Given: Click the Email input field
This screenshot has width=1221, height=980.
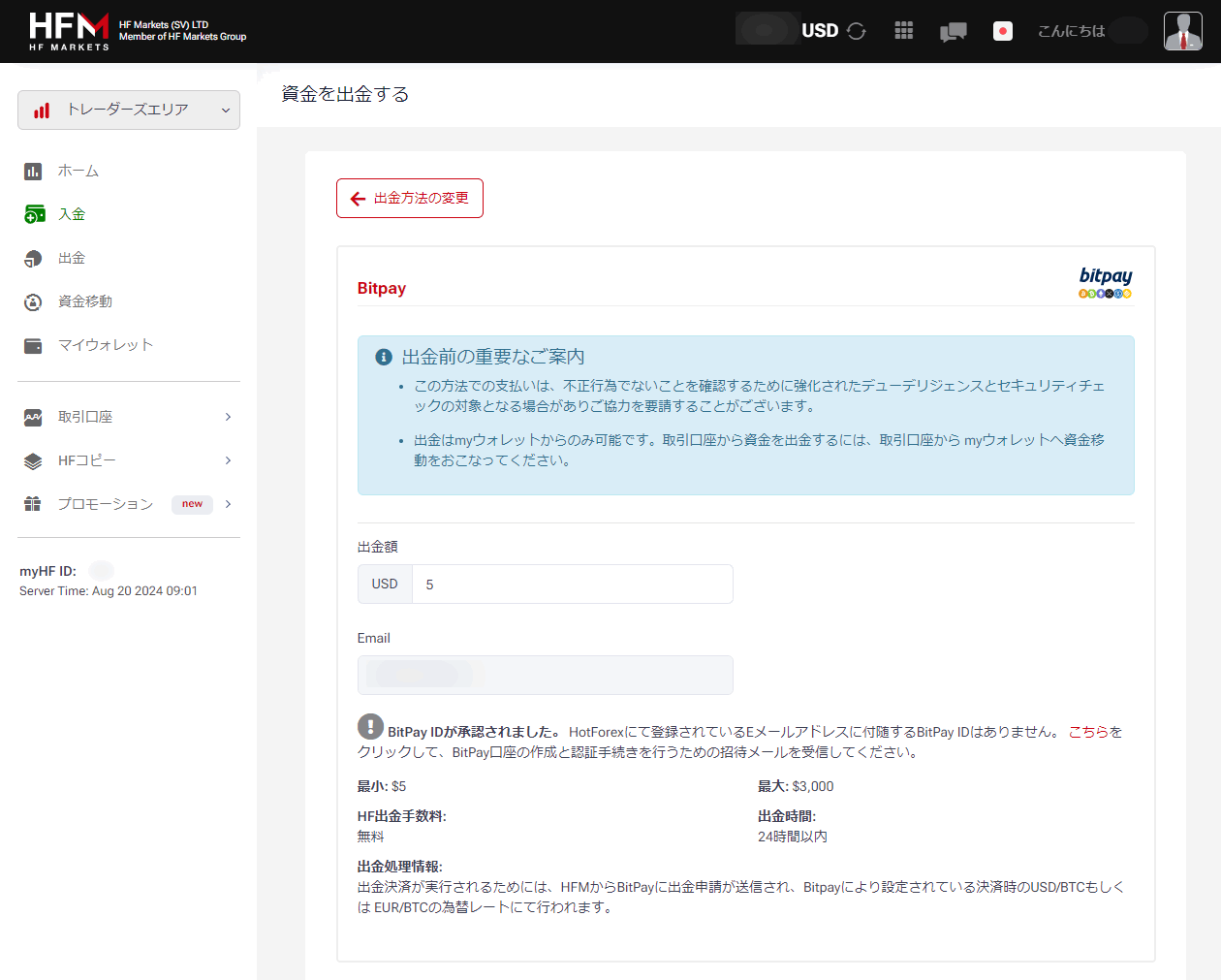Looking at the screenshot, I should point(546,675).
